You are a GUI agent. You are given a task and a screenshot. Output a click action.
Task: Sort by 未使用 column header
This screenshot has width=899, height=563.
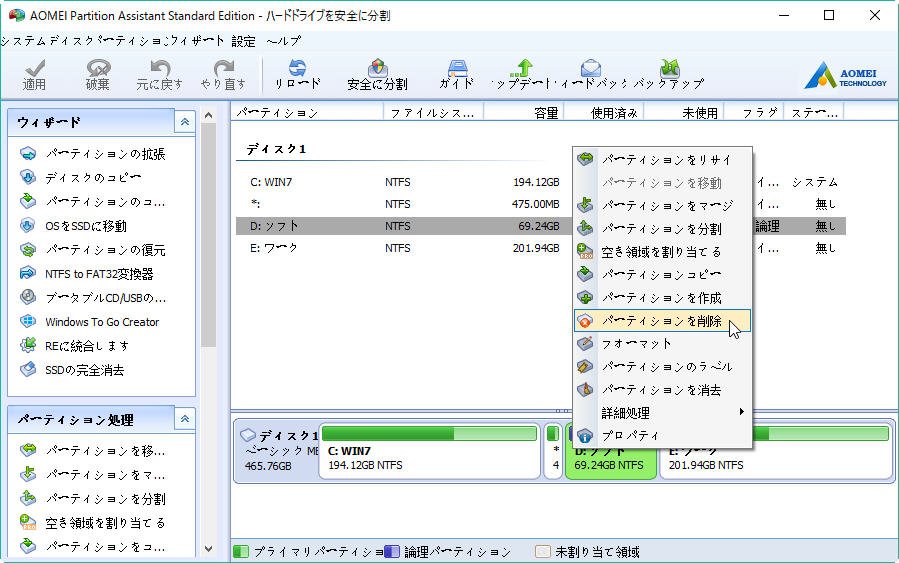coord(685,113)
